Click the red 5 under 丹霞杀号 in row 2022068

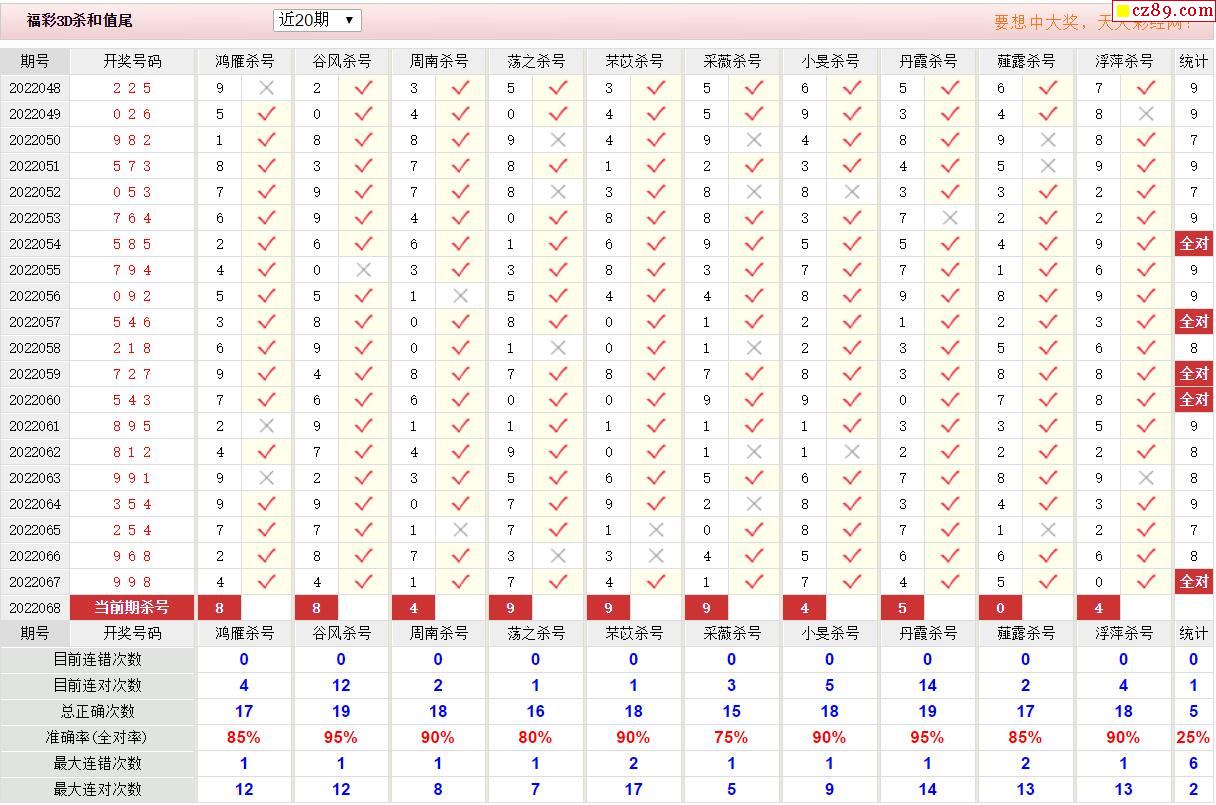click(x=902, y=608)
